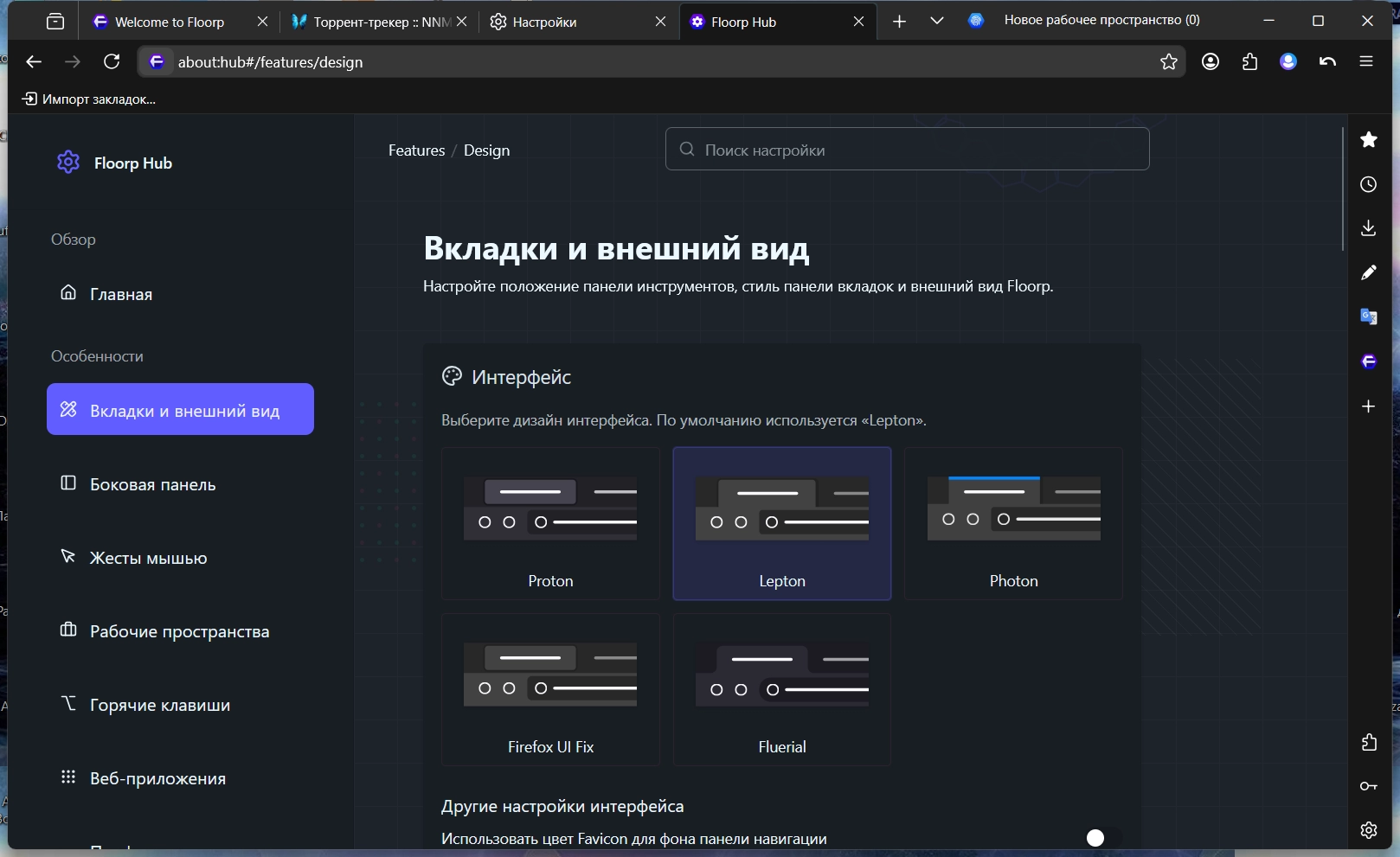Click the pencil notes icon in sidebar
The image size is (1400, 857).
pyautogui.click(x=1368, y=272)
